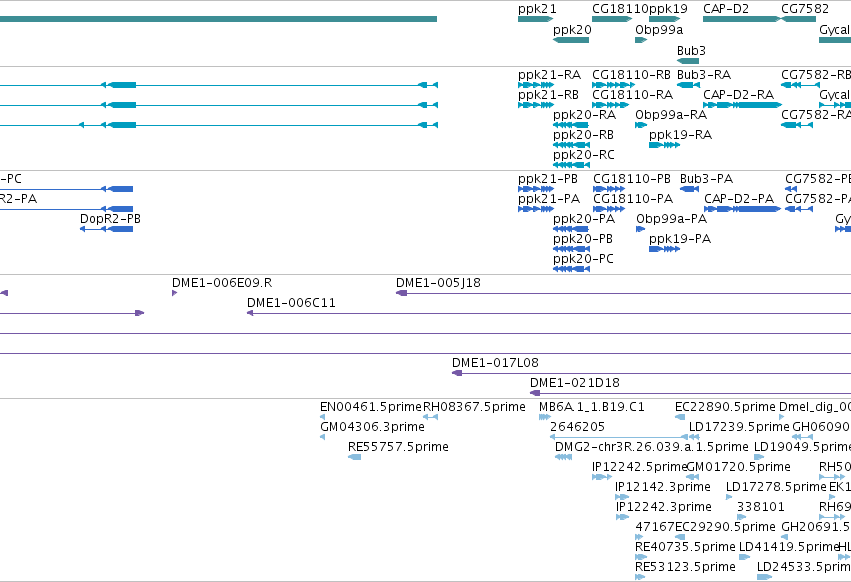The width and height of the screenshot is (851, 582).
Task: Select the GM01720.5prime EST
Action: pyautogui.click(x=693, y=477)
